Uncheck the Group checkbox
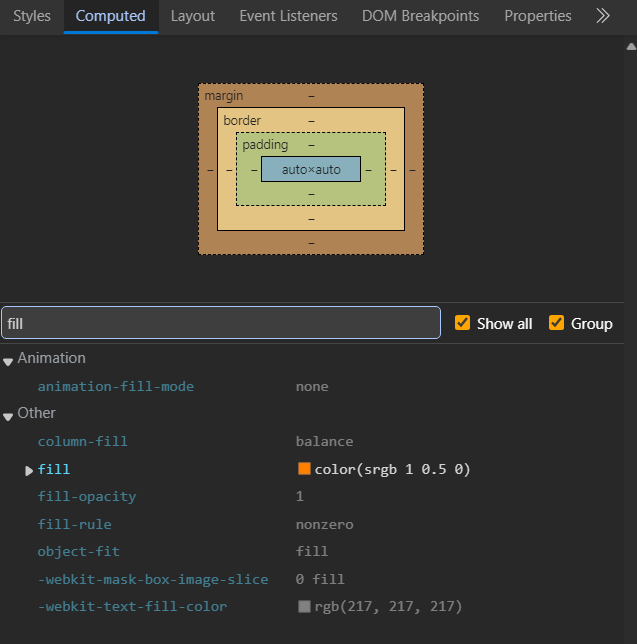This screenshot has width=637, height=644. tap(556, 323)
